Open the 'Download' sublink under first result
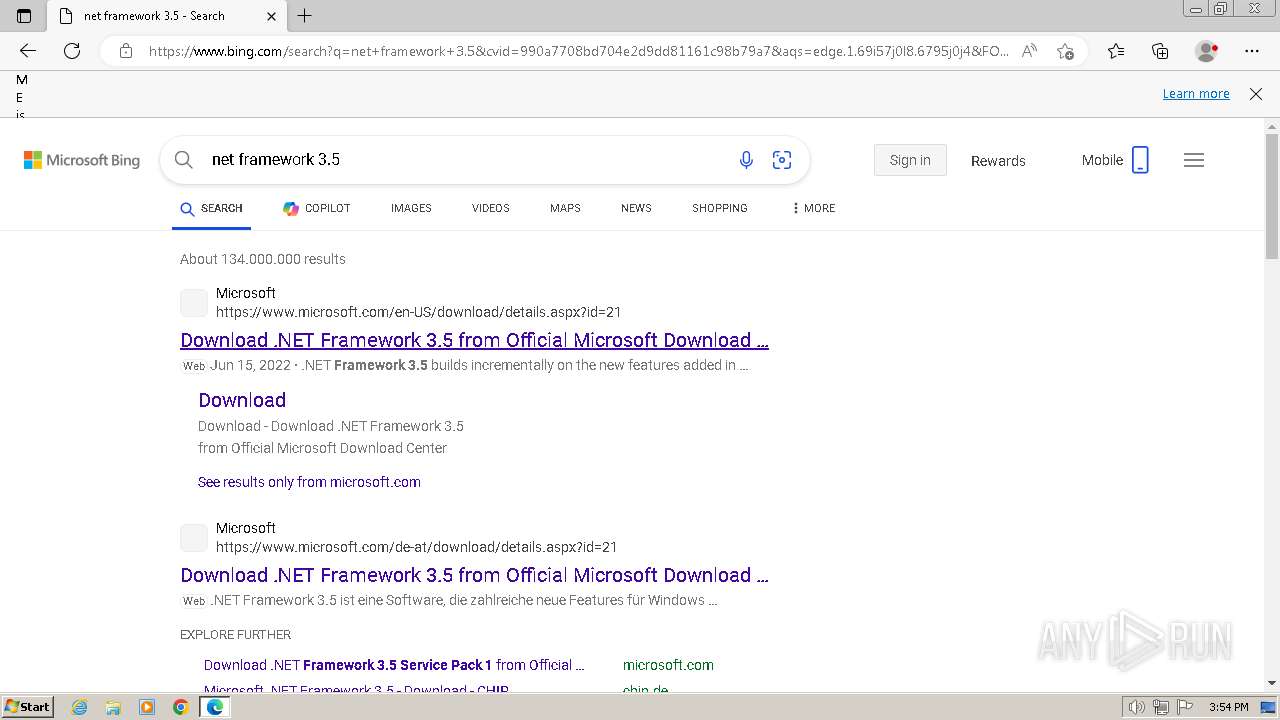 pyautogui.click(x=242, y=400)
